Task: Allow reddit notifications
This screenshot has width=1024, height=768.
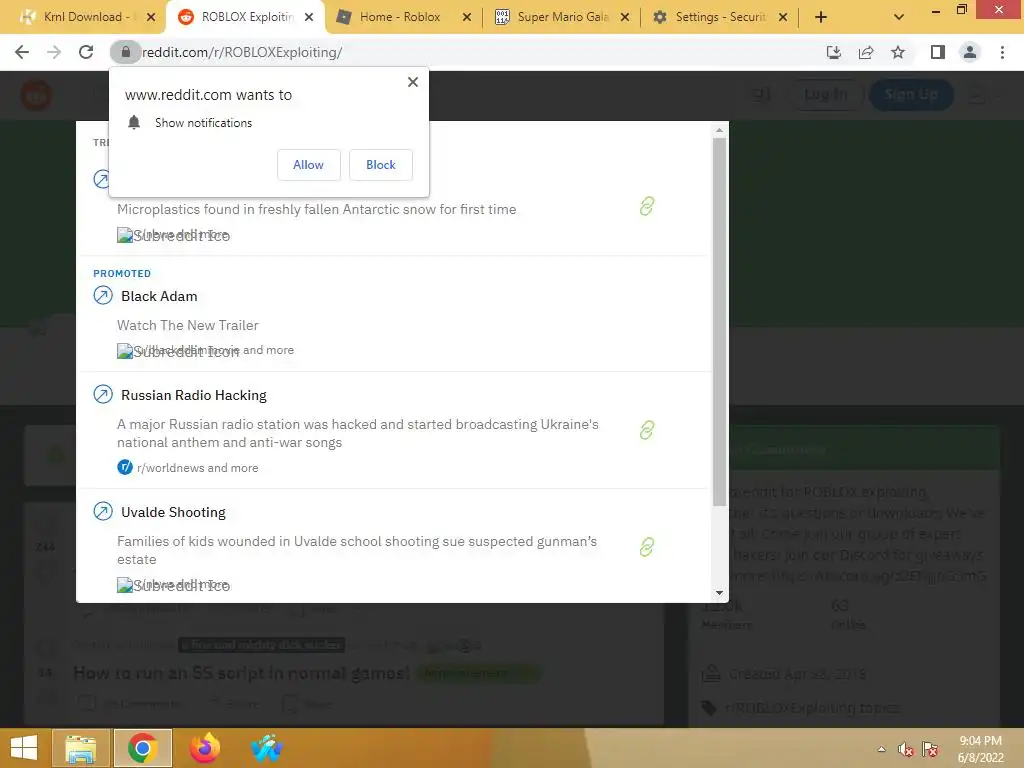Action: coord(308,165)
